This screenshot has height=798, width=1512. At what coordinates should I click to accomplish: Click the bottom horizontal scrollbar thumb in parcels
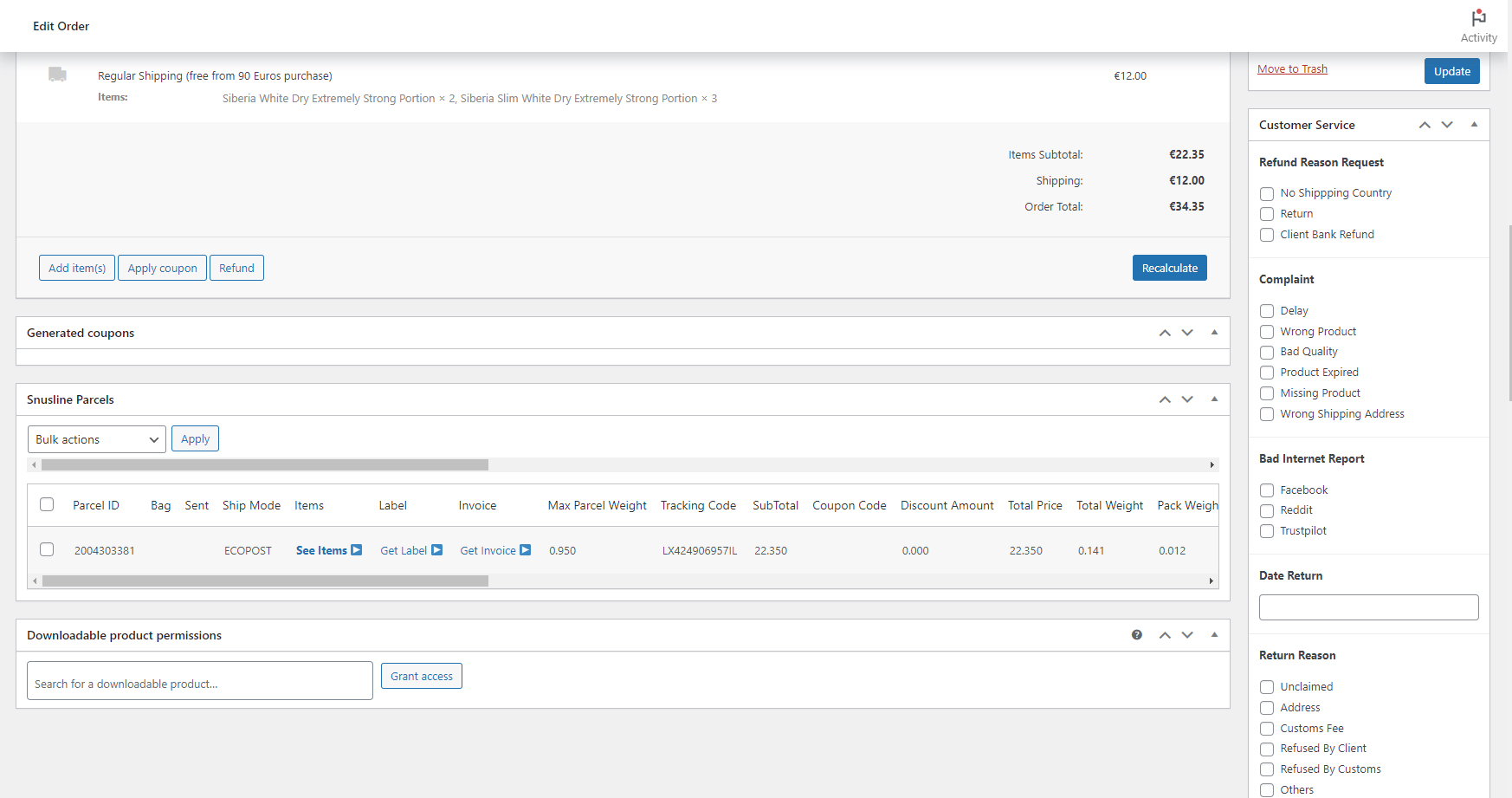point(265,581)
